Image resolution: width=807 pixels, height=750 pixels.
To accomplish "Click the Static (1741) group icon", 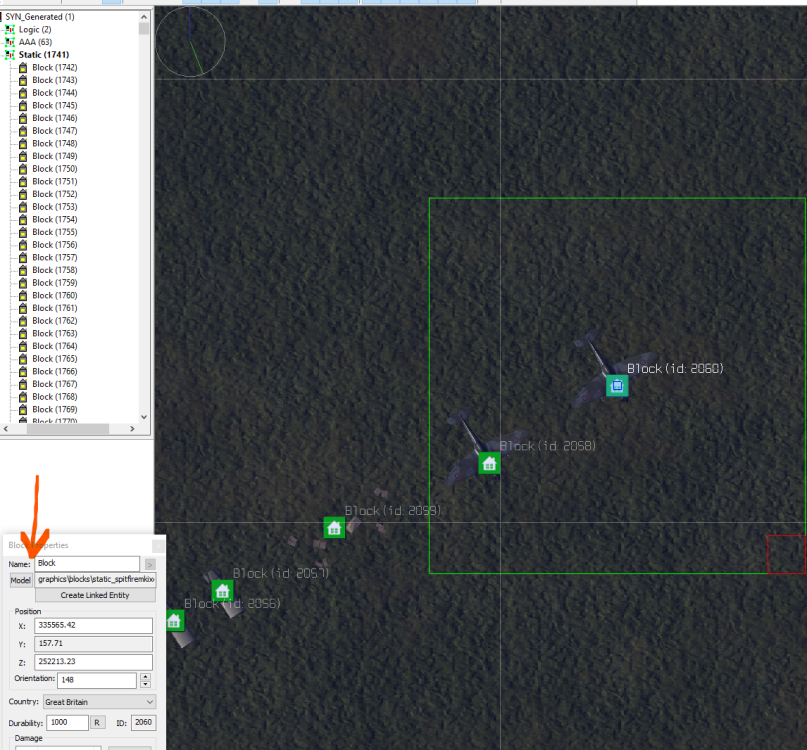I will coord(10,55).
